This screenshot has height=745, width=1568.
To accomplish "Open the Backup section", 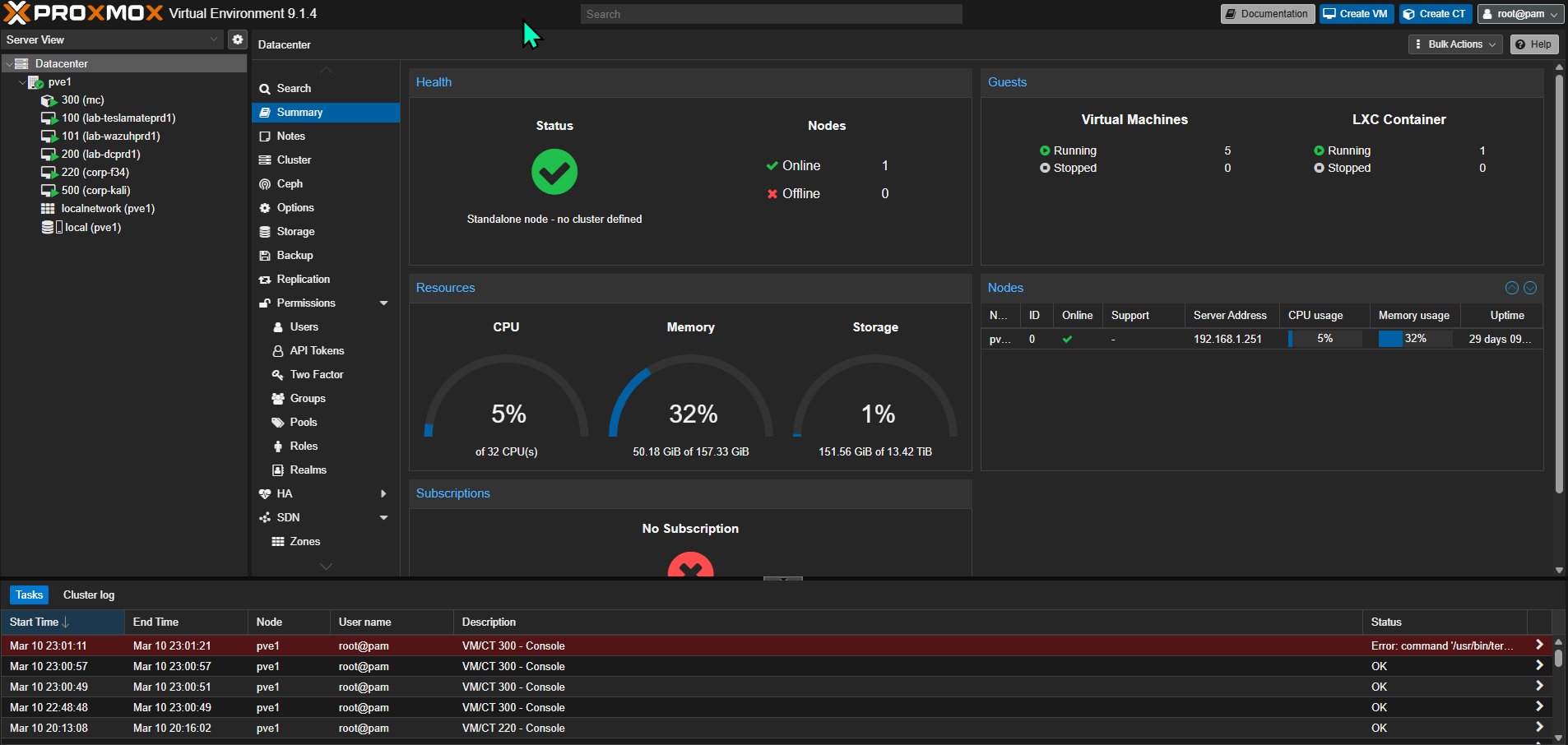I will [326, 255].
